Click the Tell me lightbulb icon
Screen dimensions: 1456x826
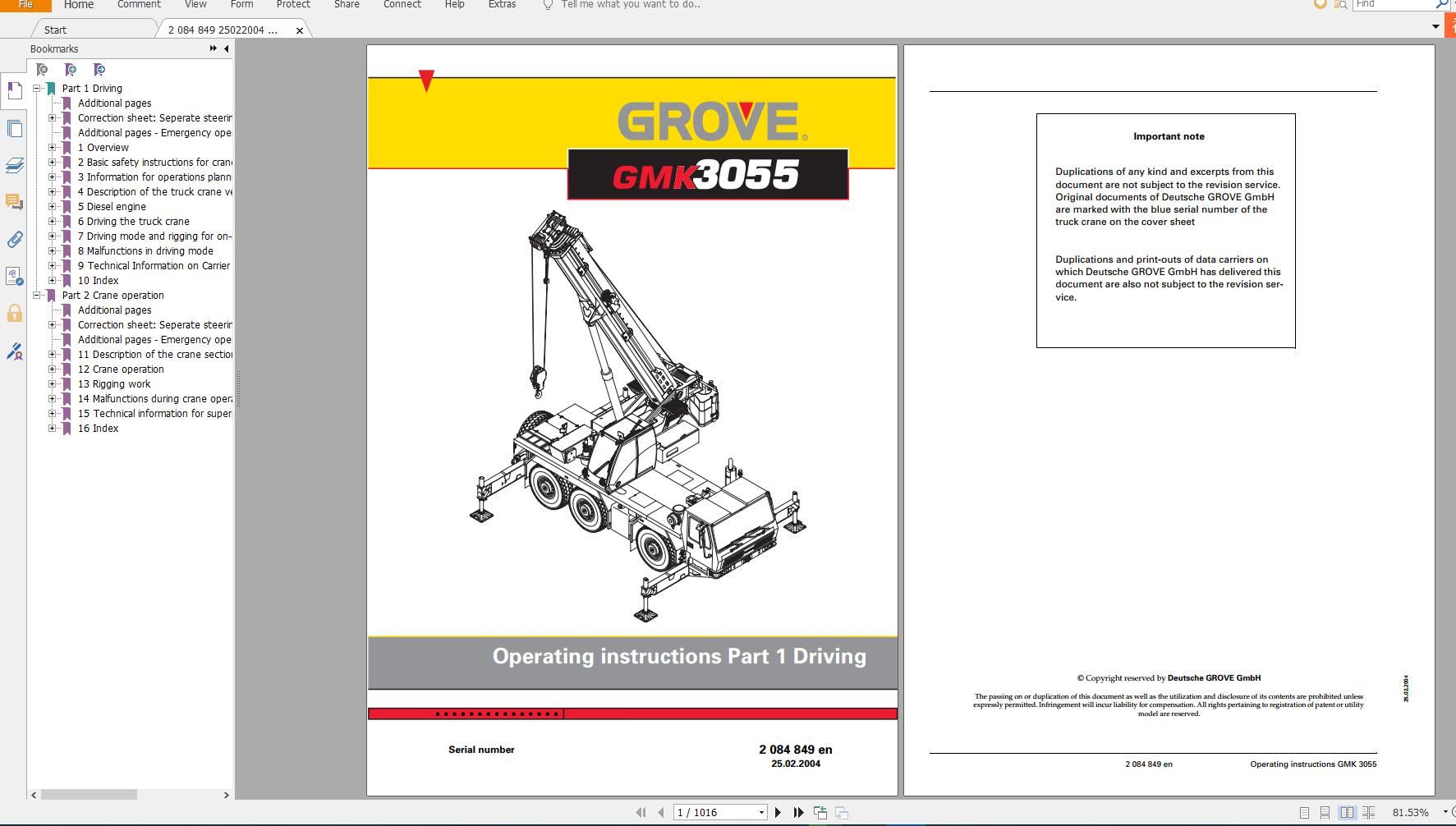(x=548, y=4)
